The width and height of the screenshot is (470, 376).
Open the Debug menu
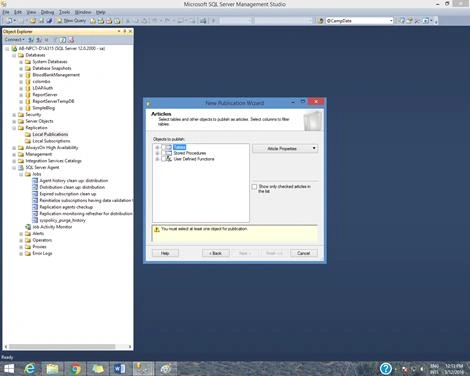[x=47, y=12]
